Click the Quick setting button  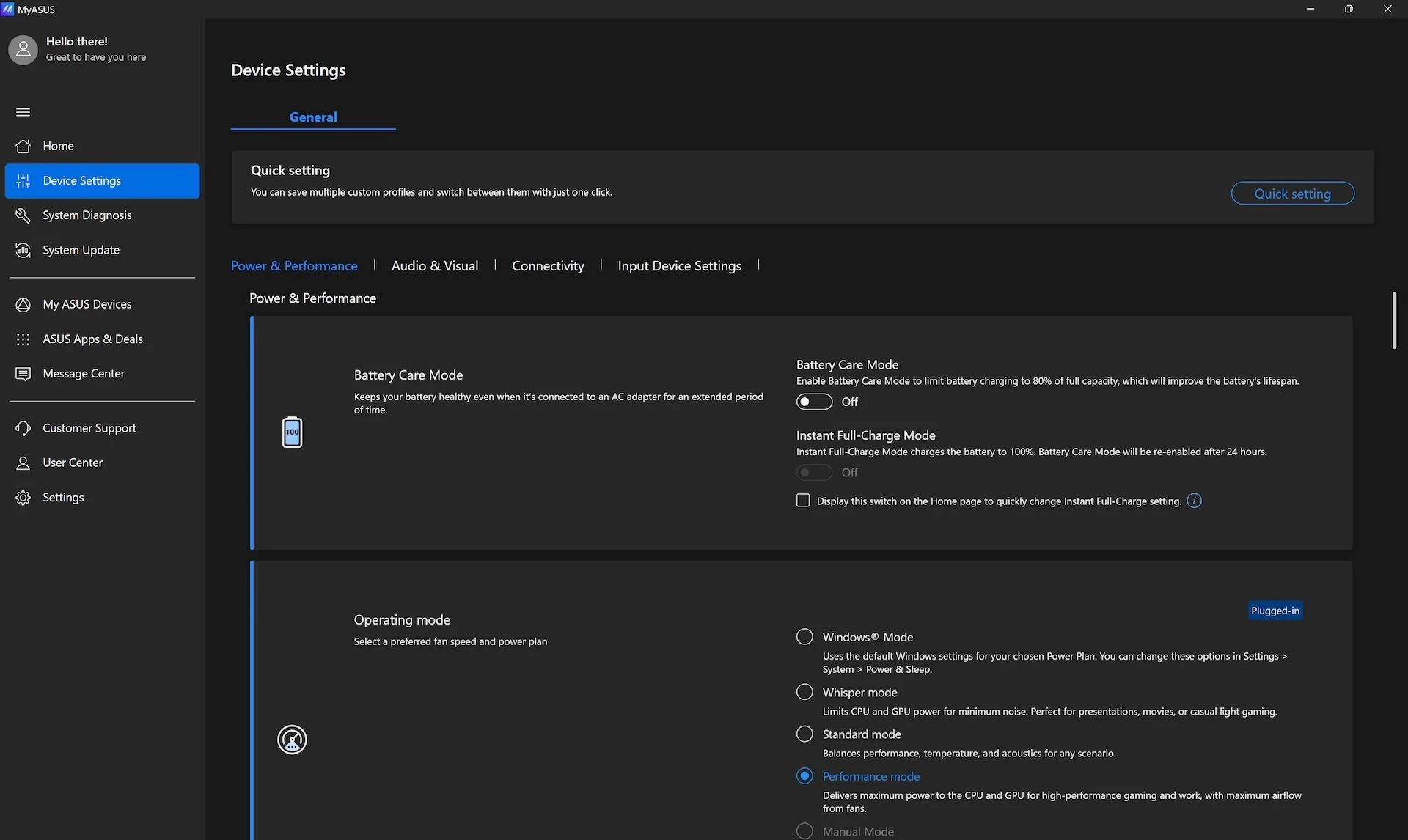1292,194
